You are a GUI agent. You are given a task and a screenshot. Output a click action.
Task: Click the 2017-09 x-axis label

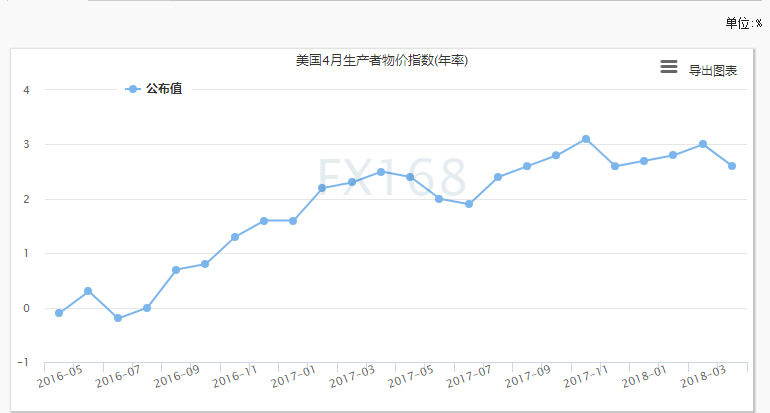click(x=528, y=377)
